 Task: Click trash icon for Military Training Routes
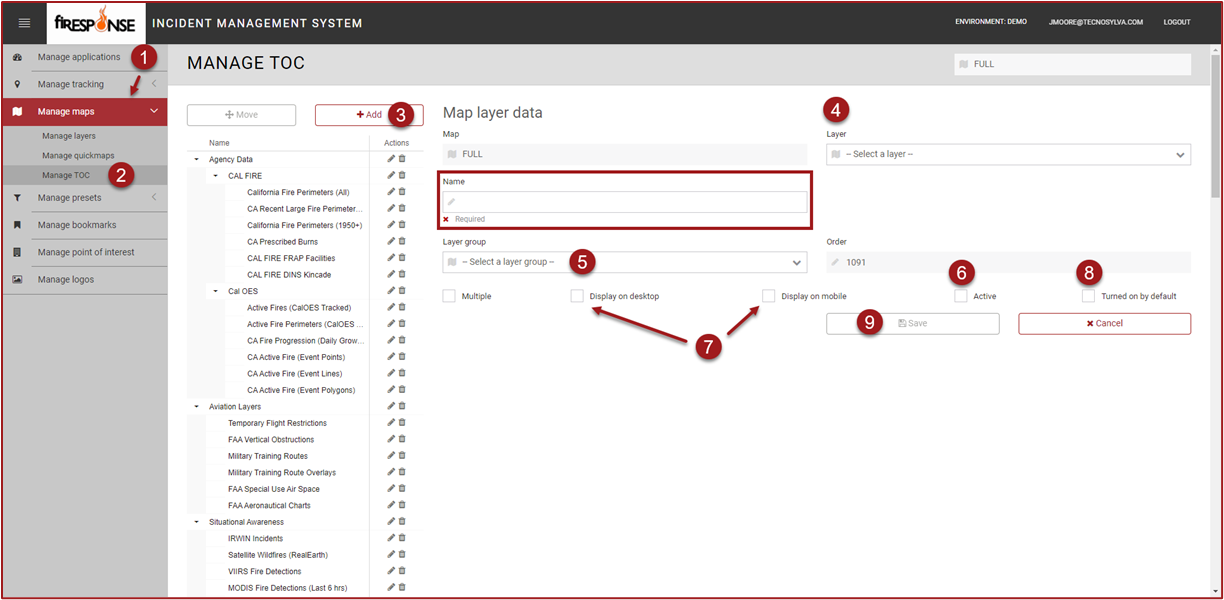click(402, 455)
